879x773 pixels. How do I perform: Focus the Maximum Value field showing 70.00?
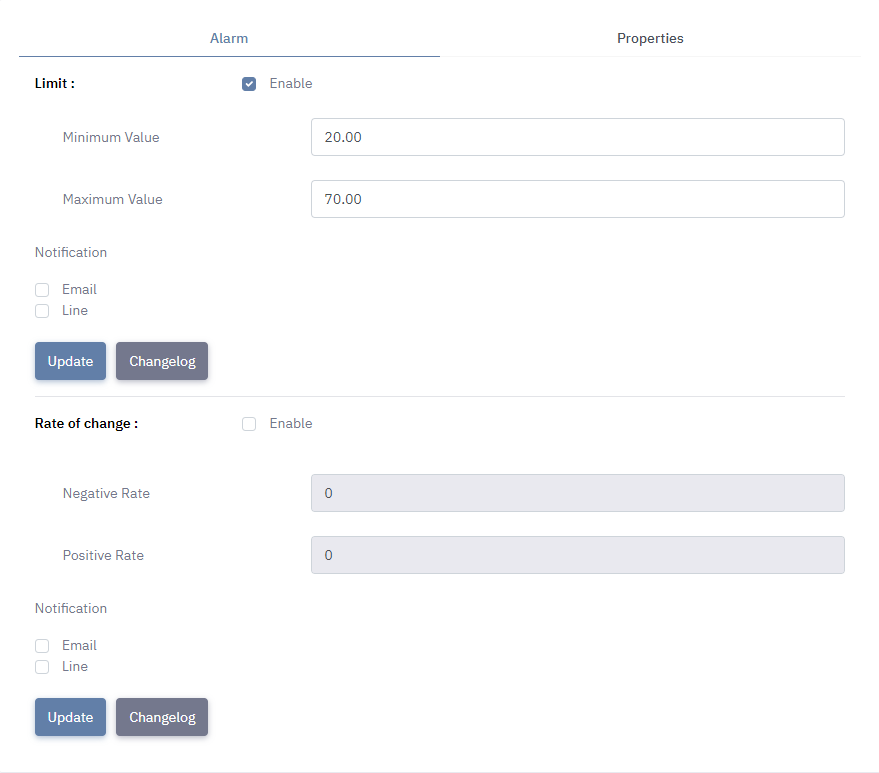click(577, 199)
